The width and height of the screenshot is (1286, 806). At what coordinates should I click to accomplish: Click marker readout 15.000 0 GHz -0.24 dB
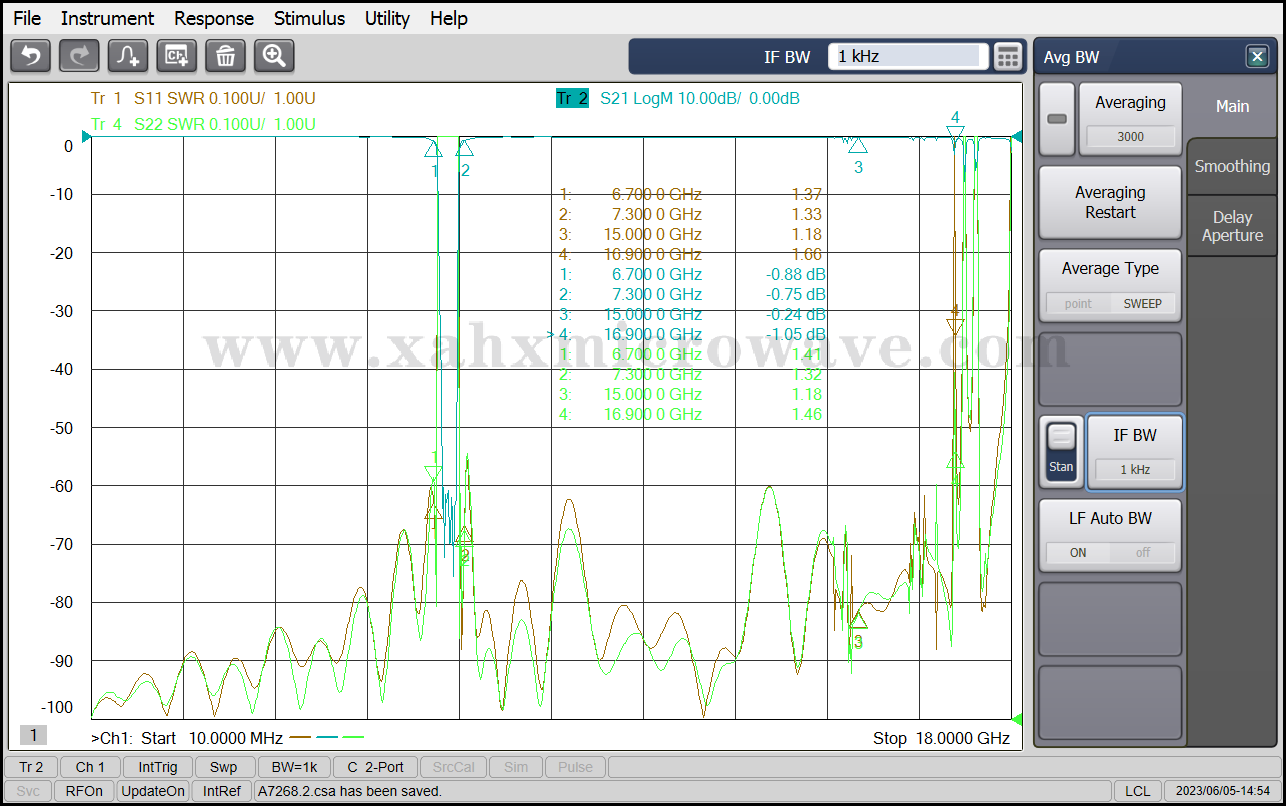692,314
